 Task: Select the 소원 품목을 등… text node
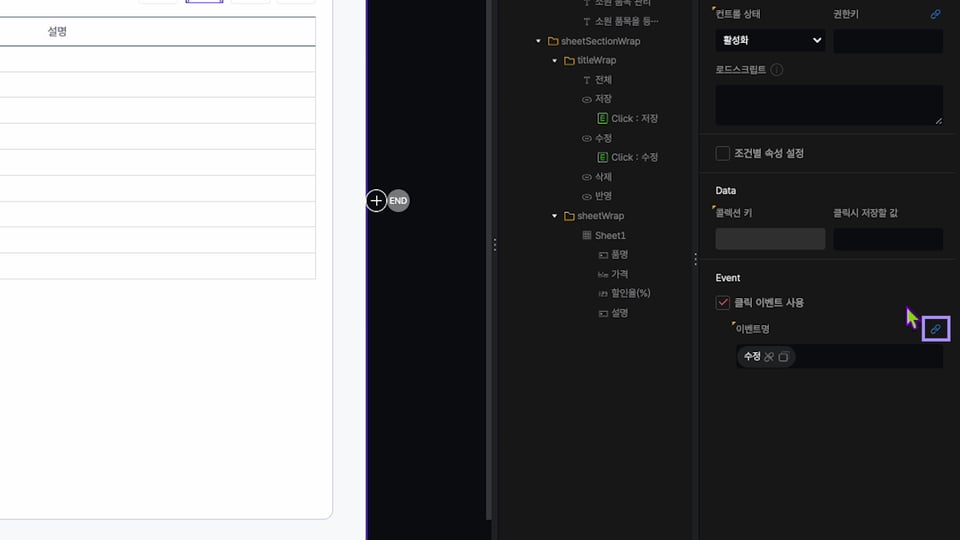coord(626,21)
